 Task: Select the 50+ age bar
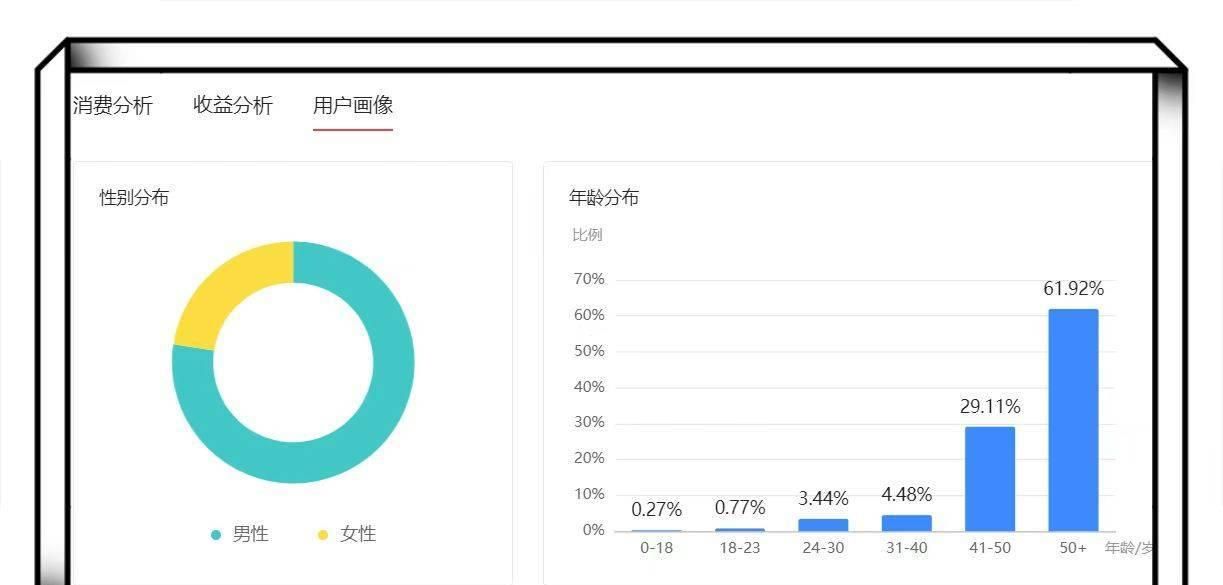tap(1073, 420)
